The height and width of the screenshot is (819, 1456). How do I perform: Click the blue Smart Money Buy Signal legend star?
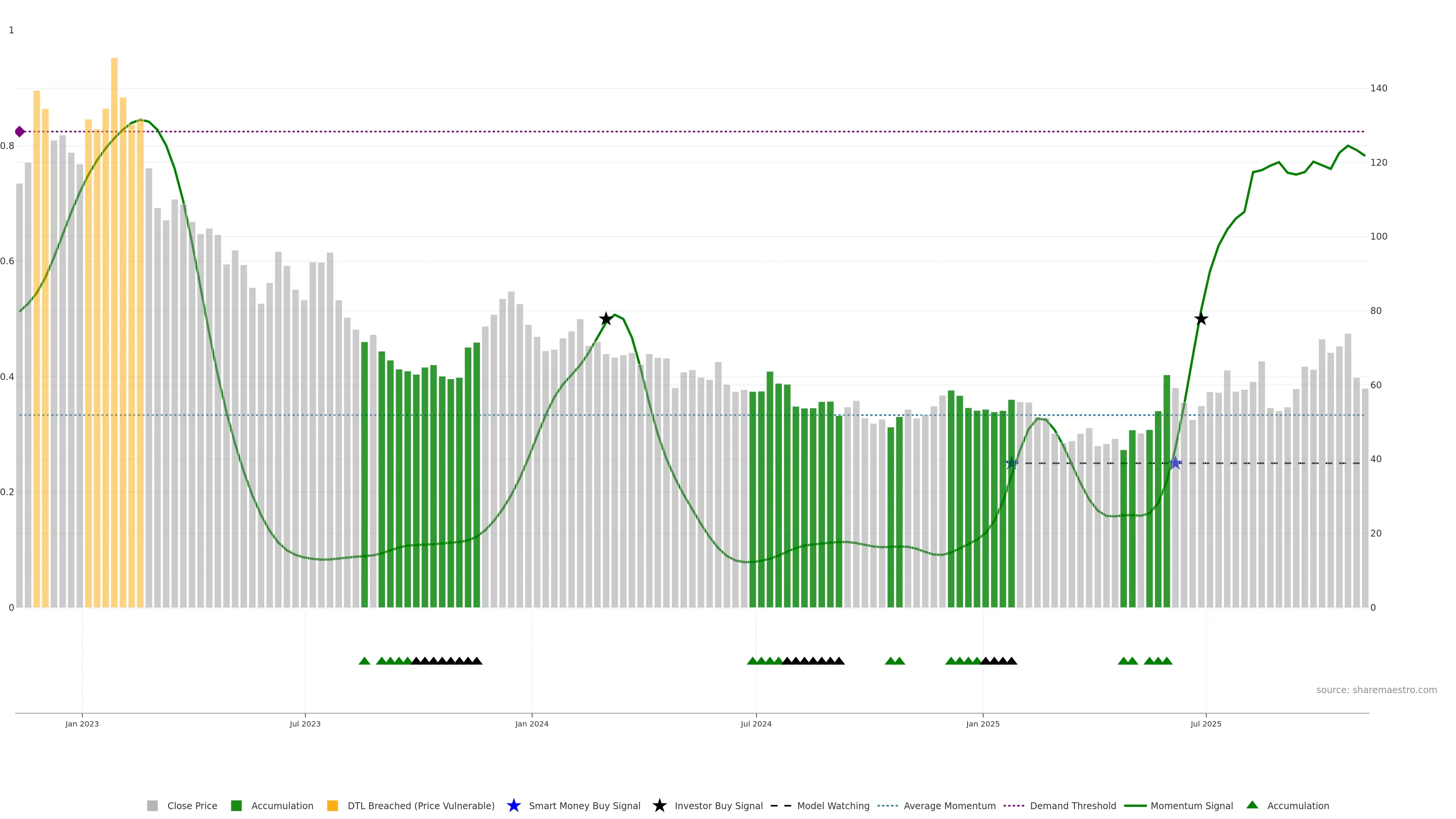click(x=513, y=805)
